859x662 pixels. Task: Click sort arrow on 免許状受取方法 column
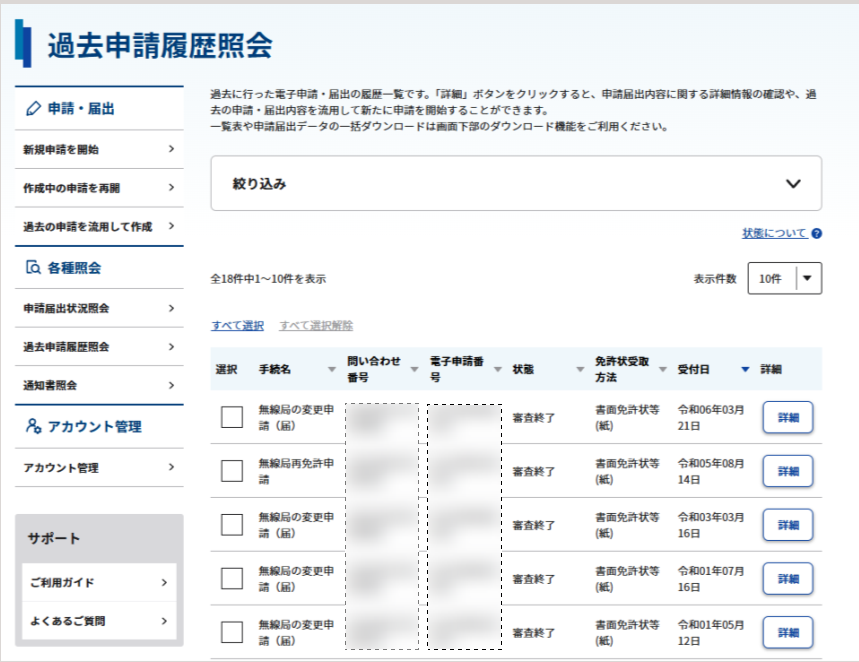(x=663, y=369)
